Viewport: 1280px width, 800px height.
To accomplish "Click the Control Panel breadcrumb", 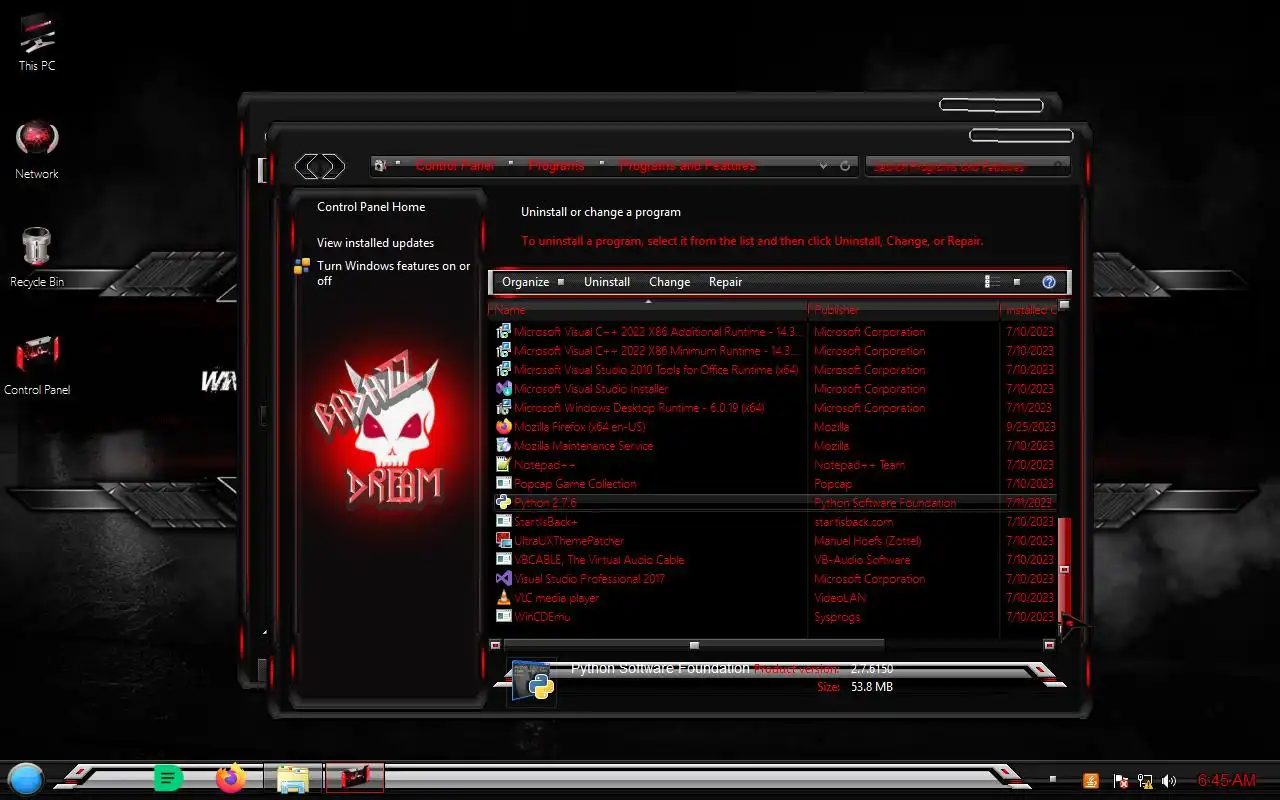I will (455, 166).
